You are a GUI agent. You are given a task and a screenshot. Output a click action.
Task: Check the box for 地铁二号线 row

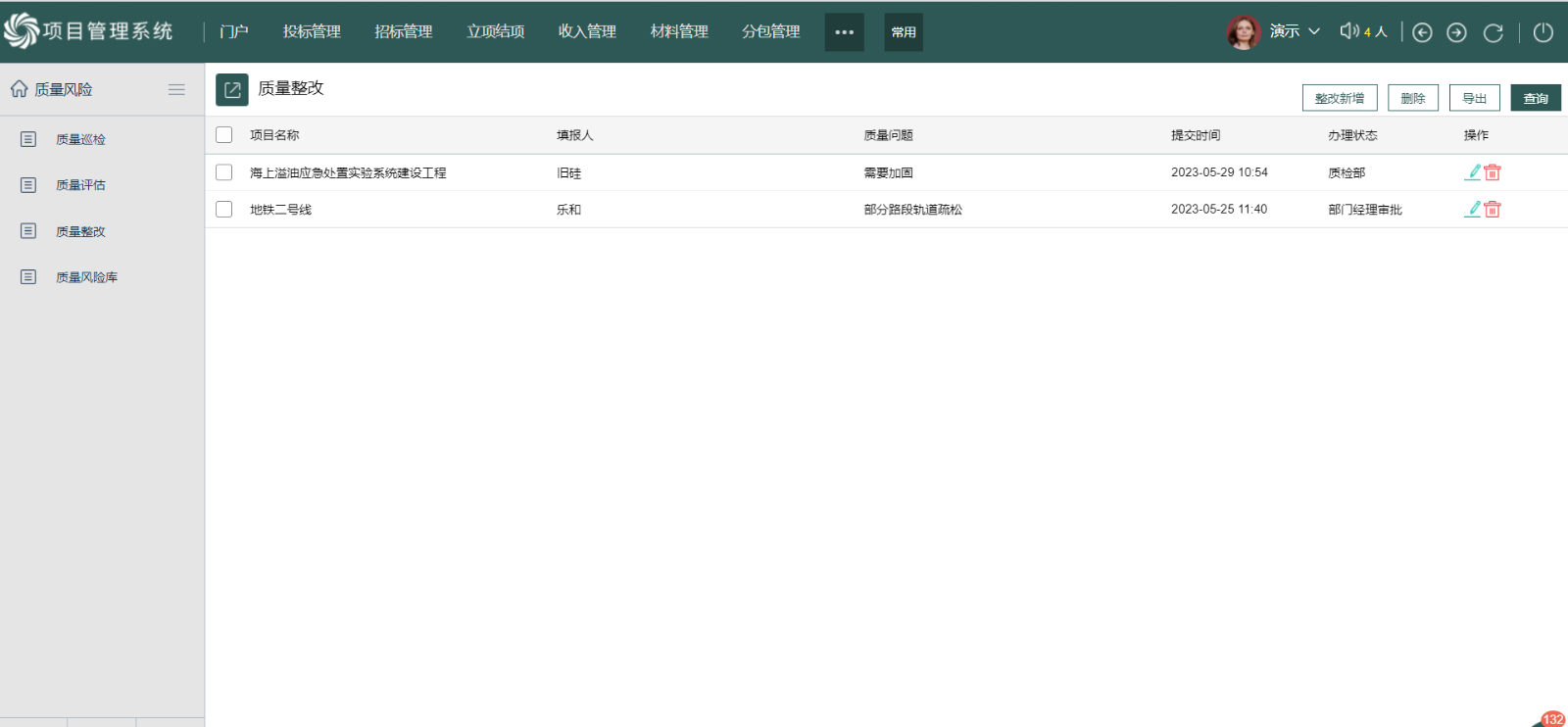[224, 209]
